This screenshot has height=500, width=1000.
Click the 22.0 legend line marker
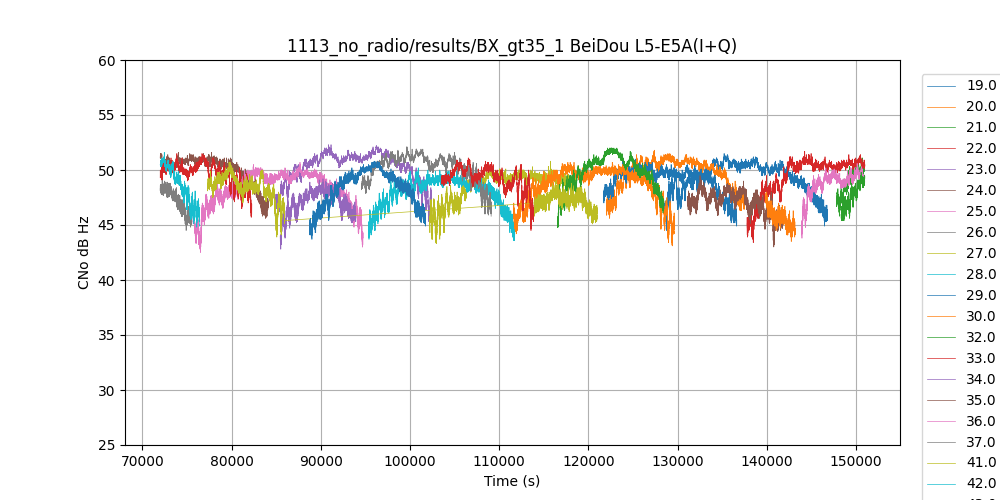942,148
